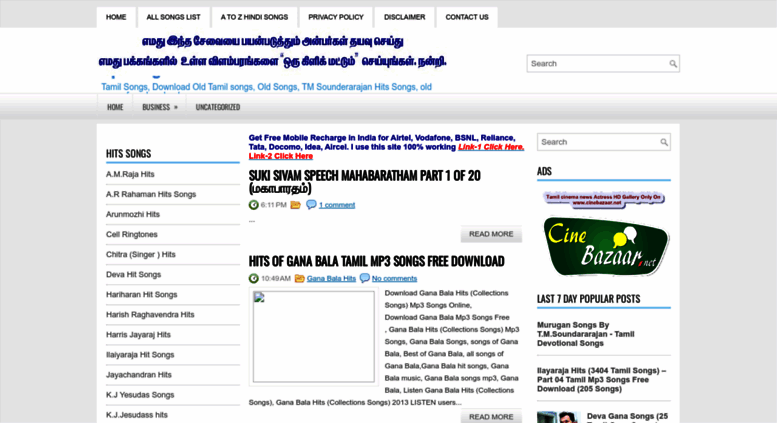The width and height of the screenshot is (777, 423).
Task: Click Read More under Suki Sivam post
Action: click(491, 234)
